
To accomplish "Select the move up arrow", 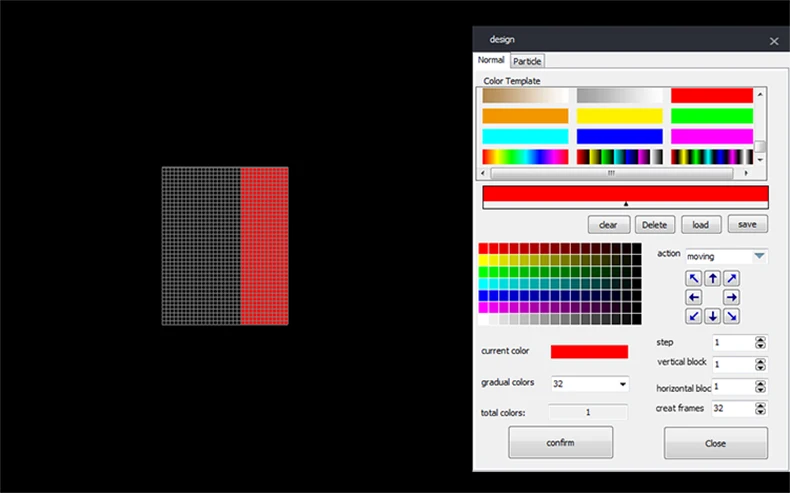I will (x=712, y=278).
